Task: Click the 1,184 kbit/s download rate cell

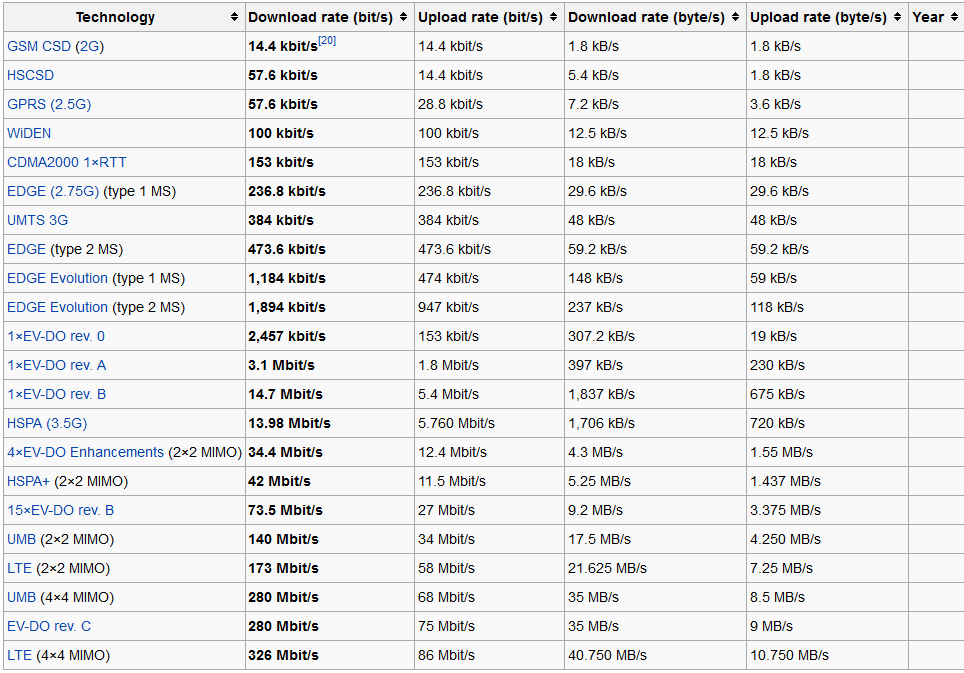Action: pos(330,278)
